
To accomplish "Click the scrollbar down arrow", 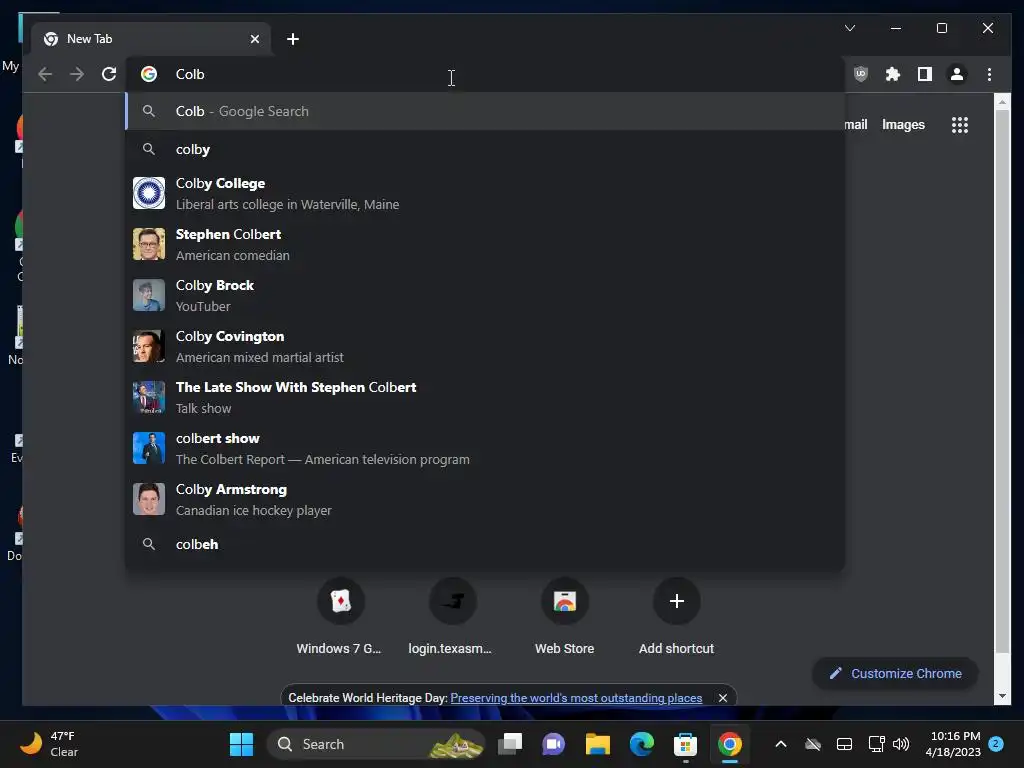I will click(x=1002, y=697).
